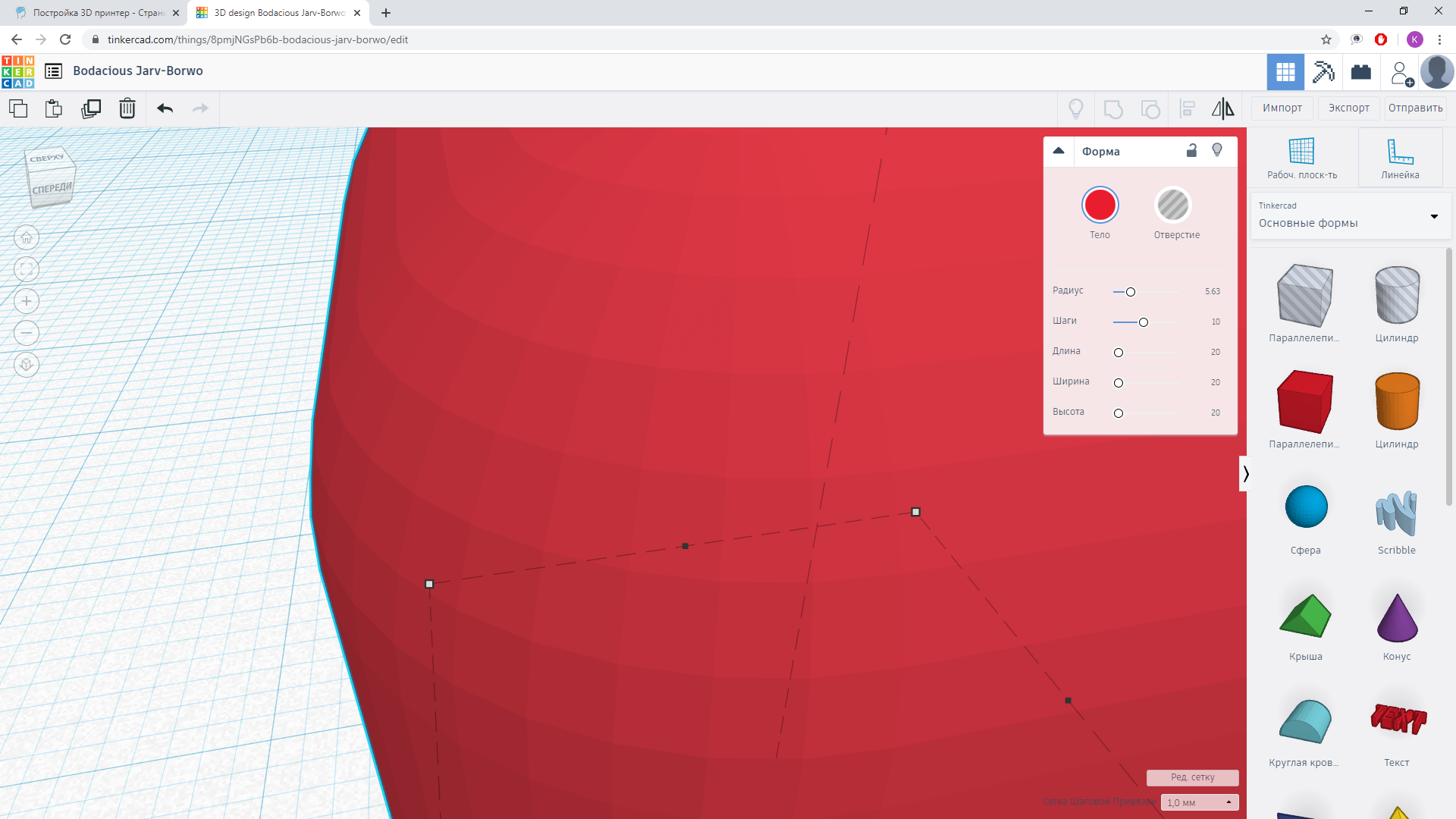Click the Fit all in view icon
This screenshot has height=819, width=1456.
pos(27,269)
